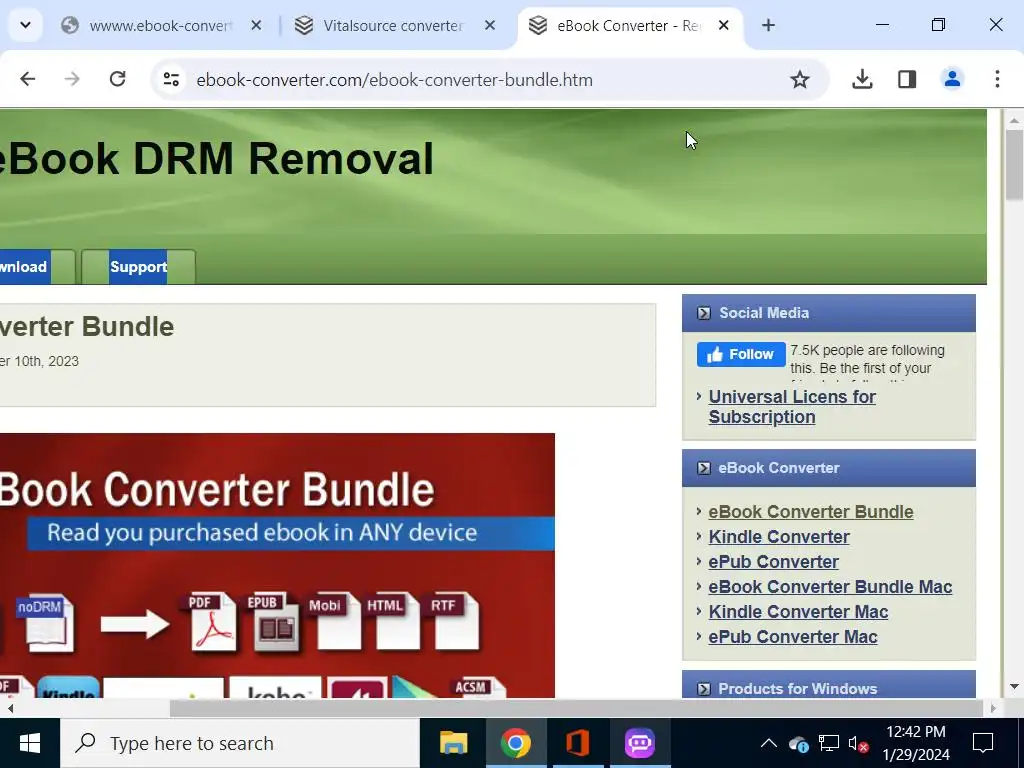1024x768 pixels.
Task: Click the vertical scrollbar down arrow
Action: coord(1014,686)
